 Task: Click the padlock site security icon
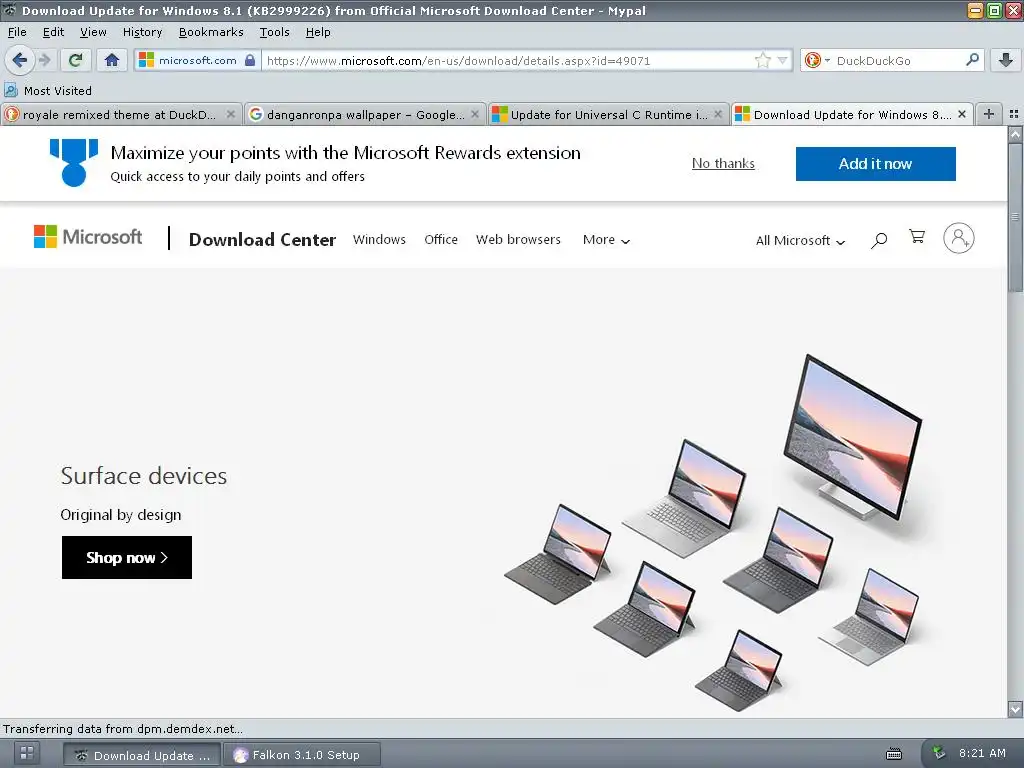[x=249, y=60]
